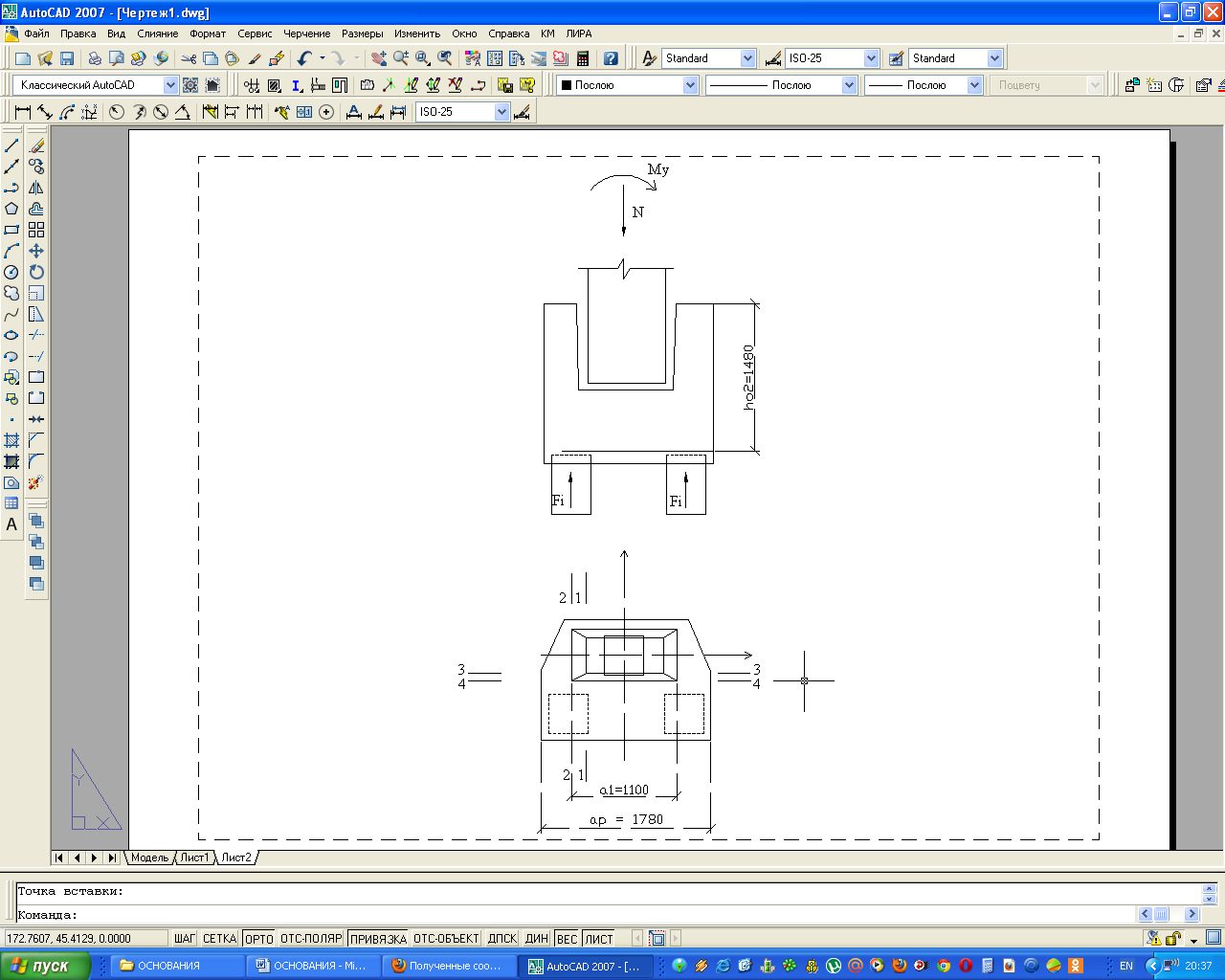1225x980 pixels.
Task: Click the Undo arrow button
Action: pyautogui.click(x=304, y=58)
